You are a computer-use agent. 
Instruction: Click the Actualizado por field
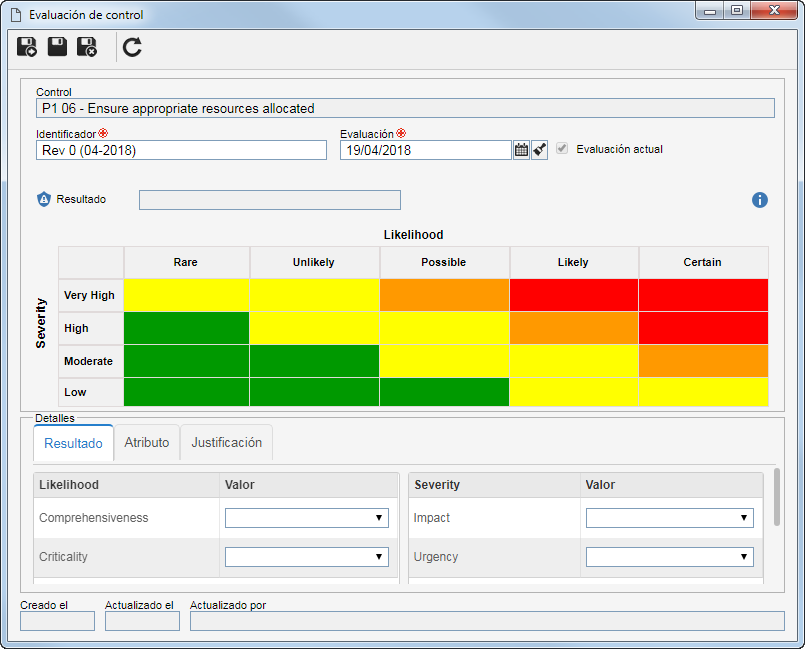tap(487, 621)
